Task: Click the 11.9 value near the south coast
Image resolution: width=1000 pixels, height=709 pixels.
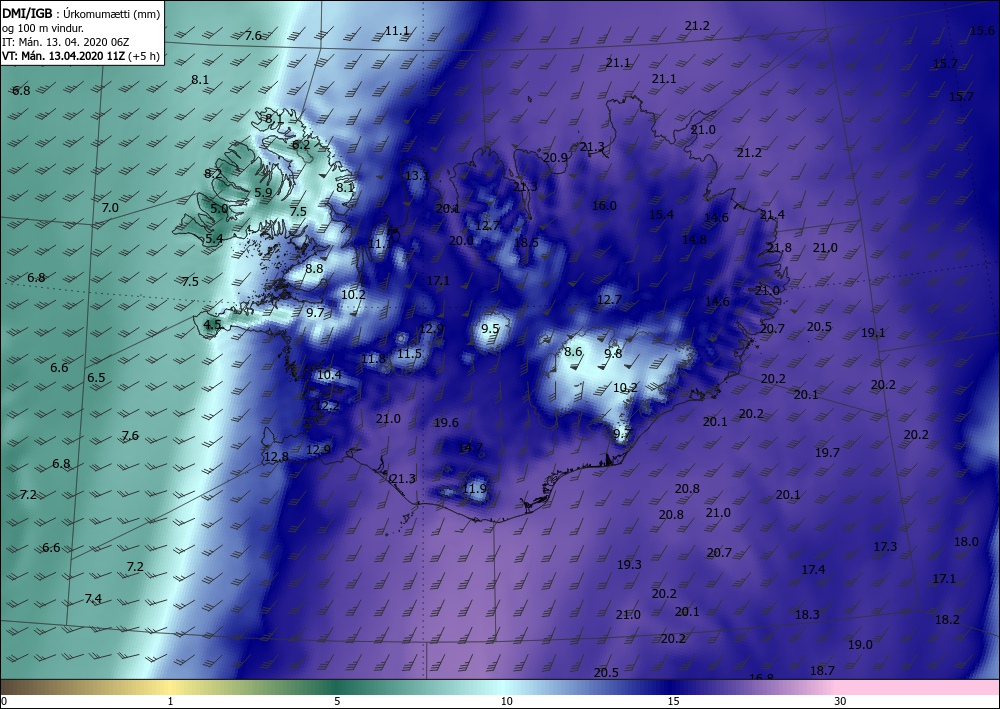Action: click(x=474, y=488)
